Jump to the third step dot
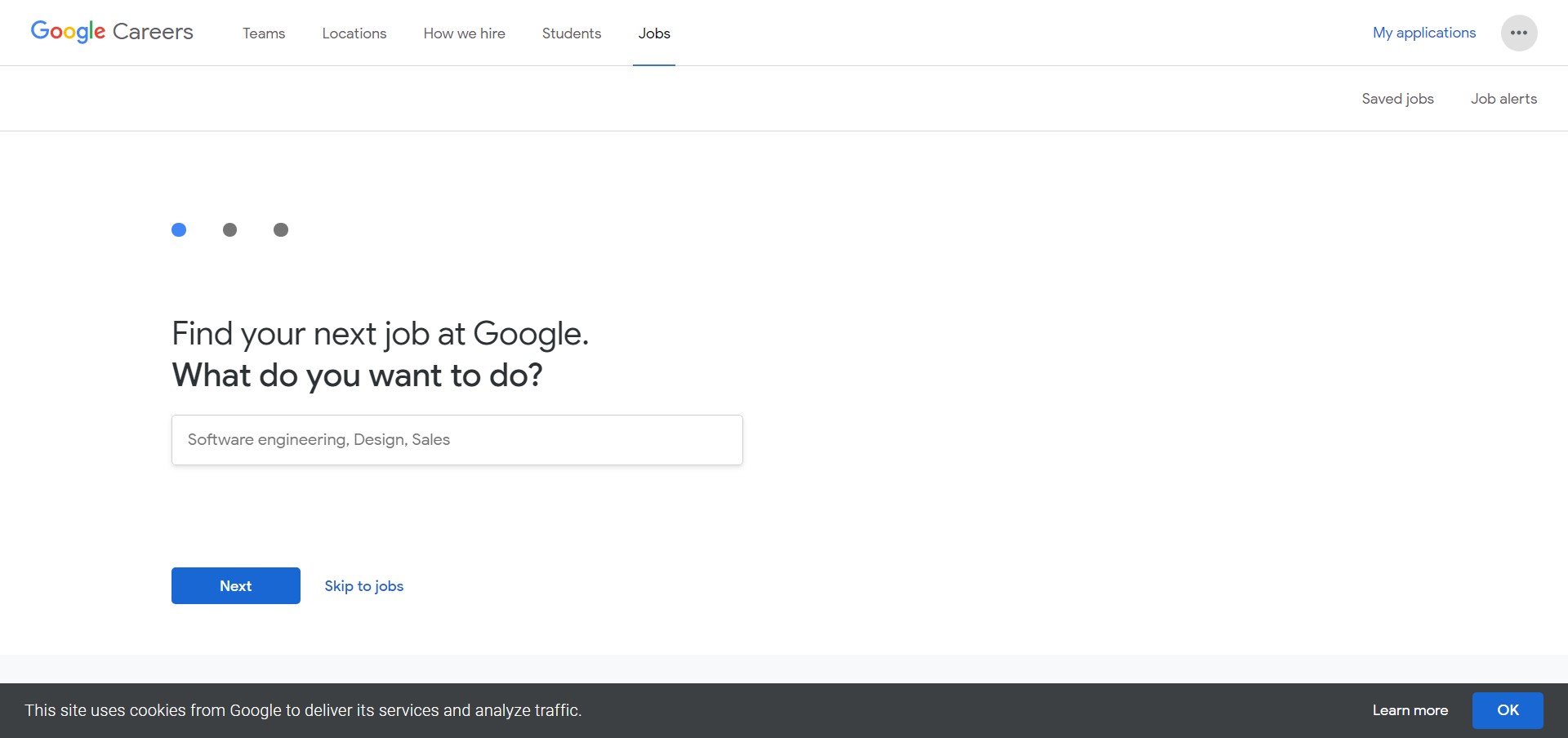 [281, 229]
